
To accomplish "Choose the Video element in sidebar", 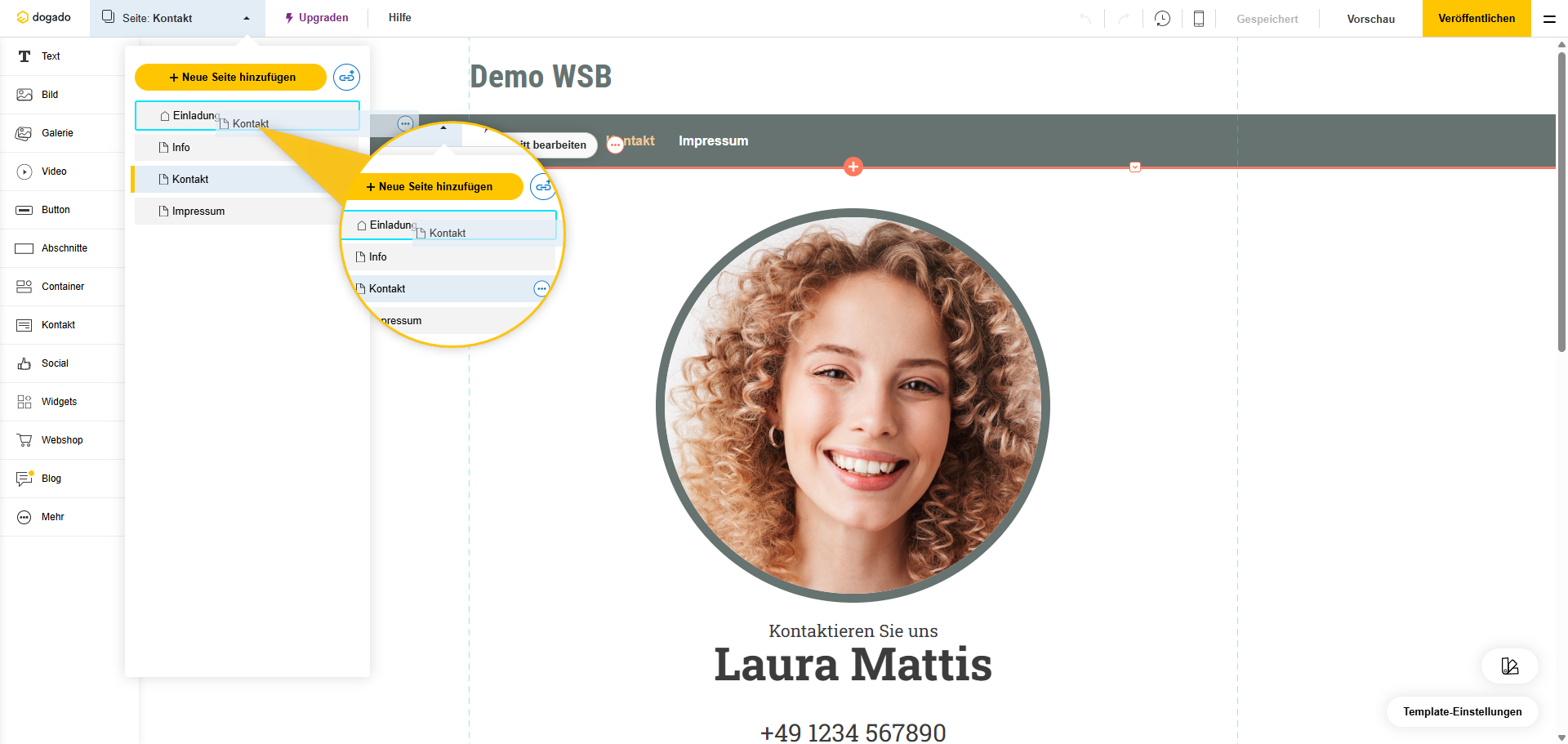I will click(54, 172).
